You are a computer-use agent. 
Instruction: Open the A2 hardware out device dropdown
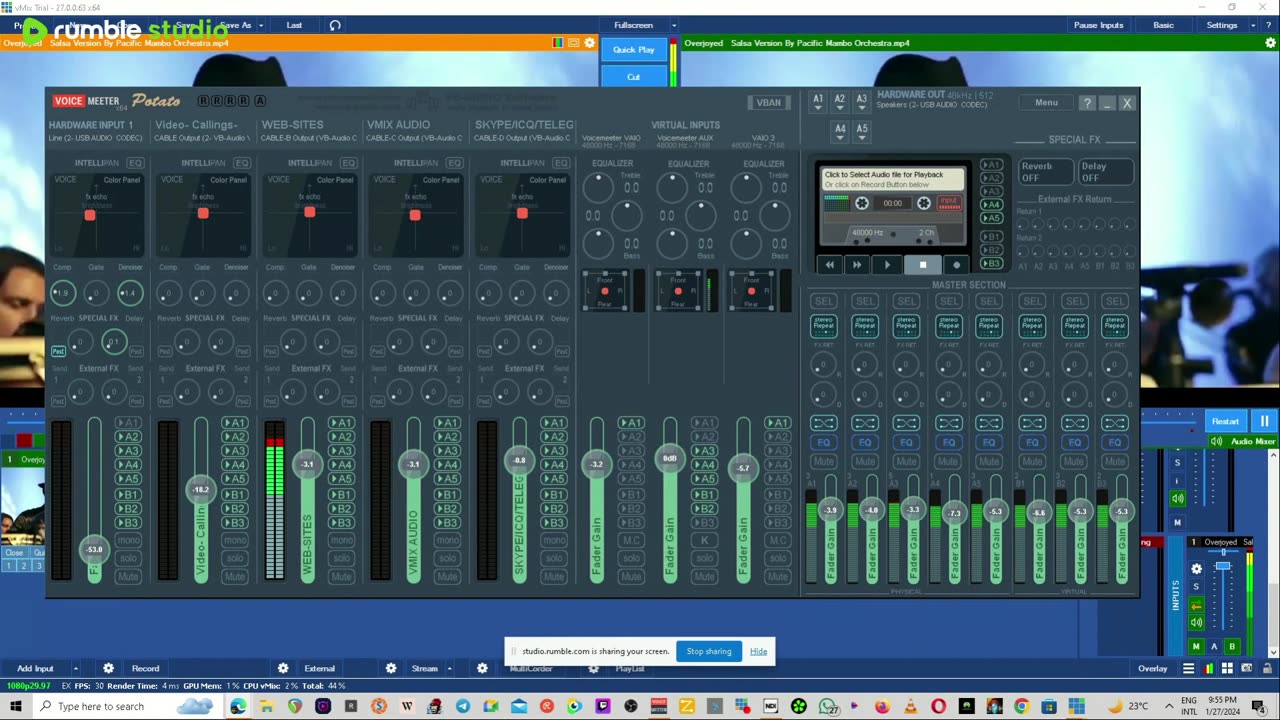point(840,101)
